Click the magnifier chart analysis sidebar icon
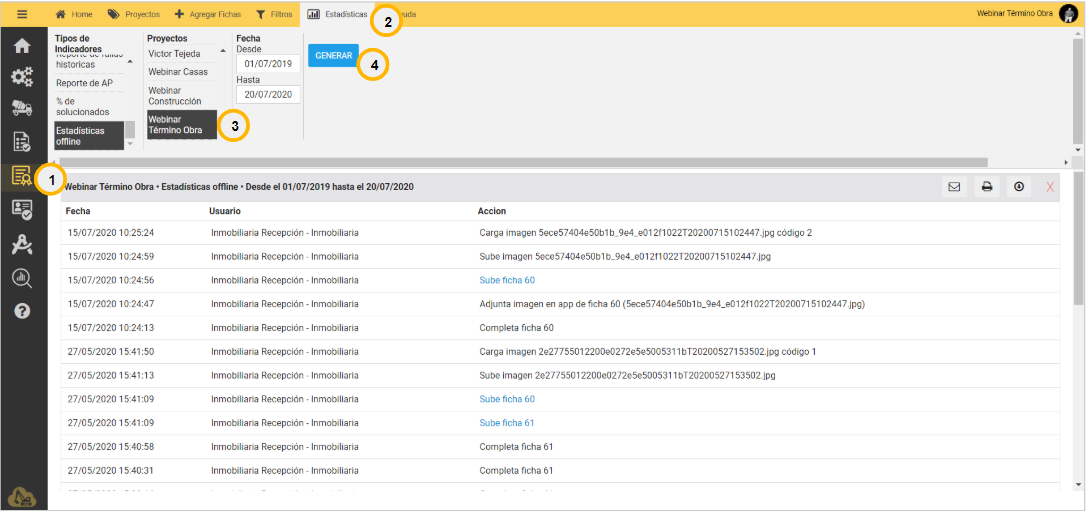The height and width of the screenshot is (514, 1086). tap(22, 278)
